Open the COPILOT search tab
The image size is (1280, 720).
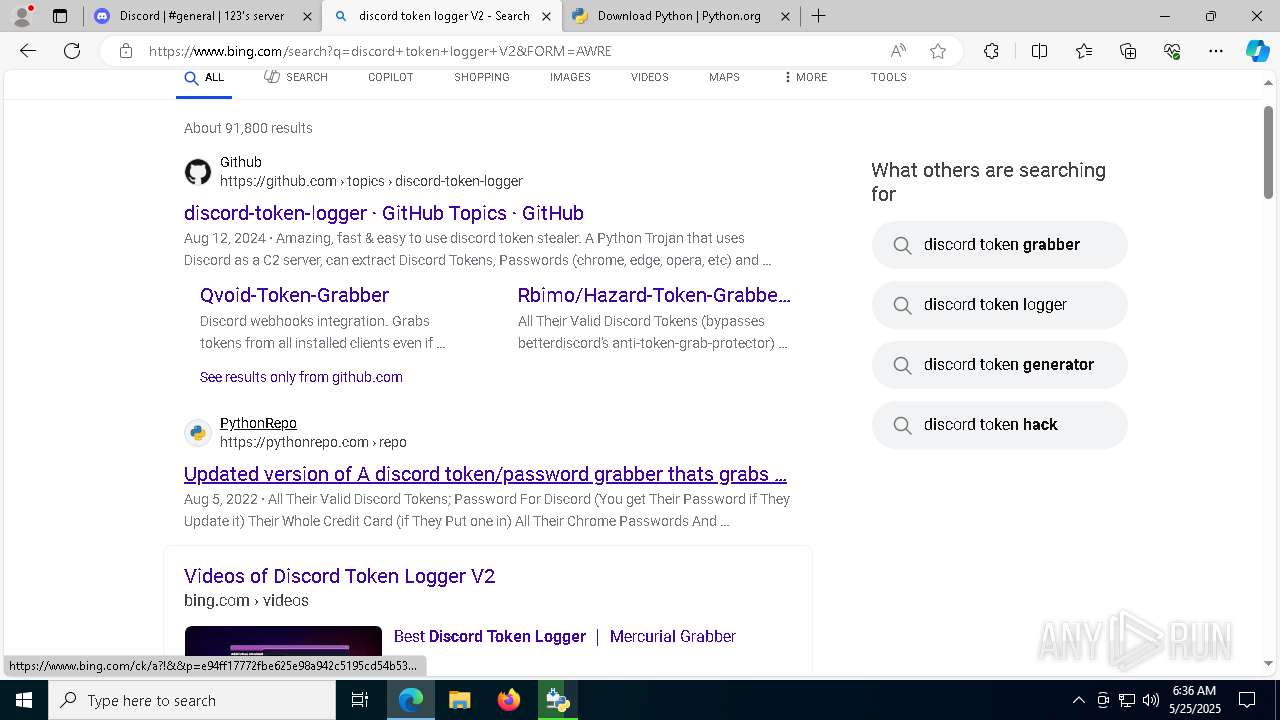pos(390,78)
